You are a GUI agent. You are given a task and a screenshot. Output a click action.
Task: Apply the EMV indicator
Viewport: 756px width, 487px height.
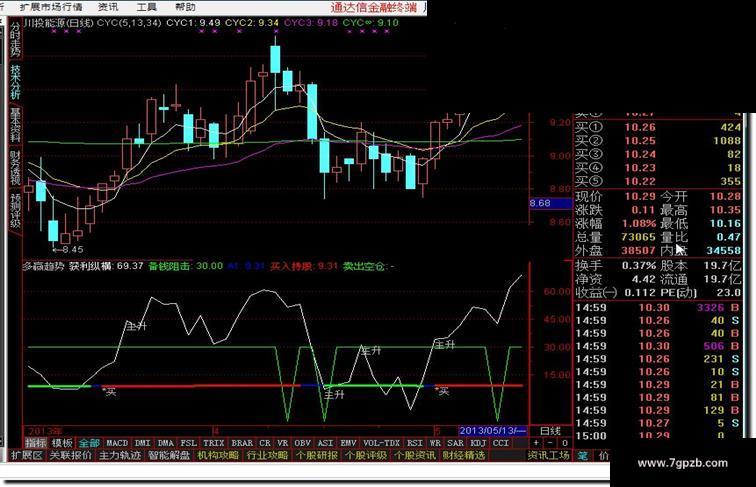349,443
